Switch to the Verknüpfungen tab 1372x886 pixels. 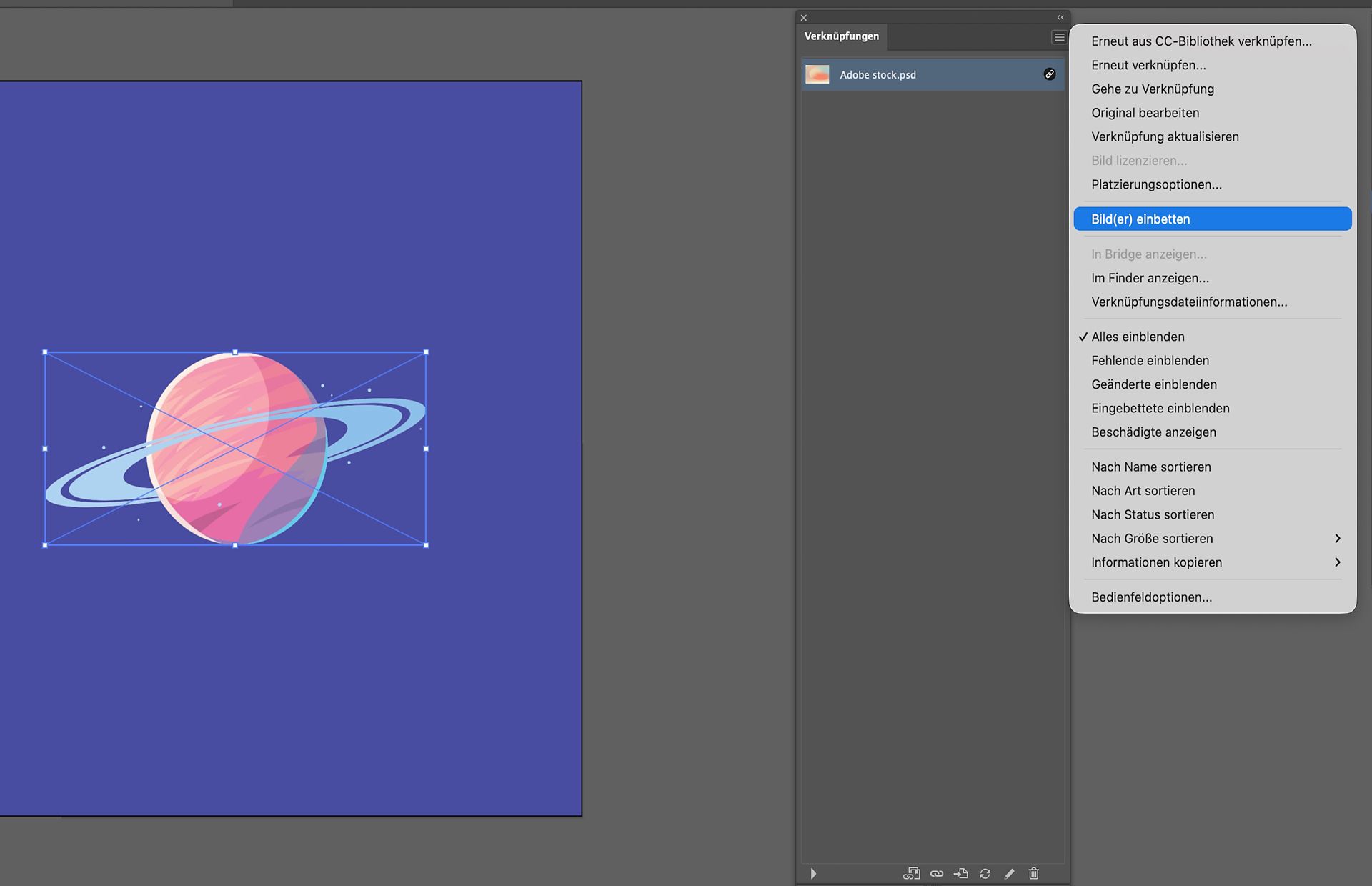pos(842,36)
